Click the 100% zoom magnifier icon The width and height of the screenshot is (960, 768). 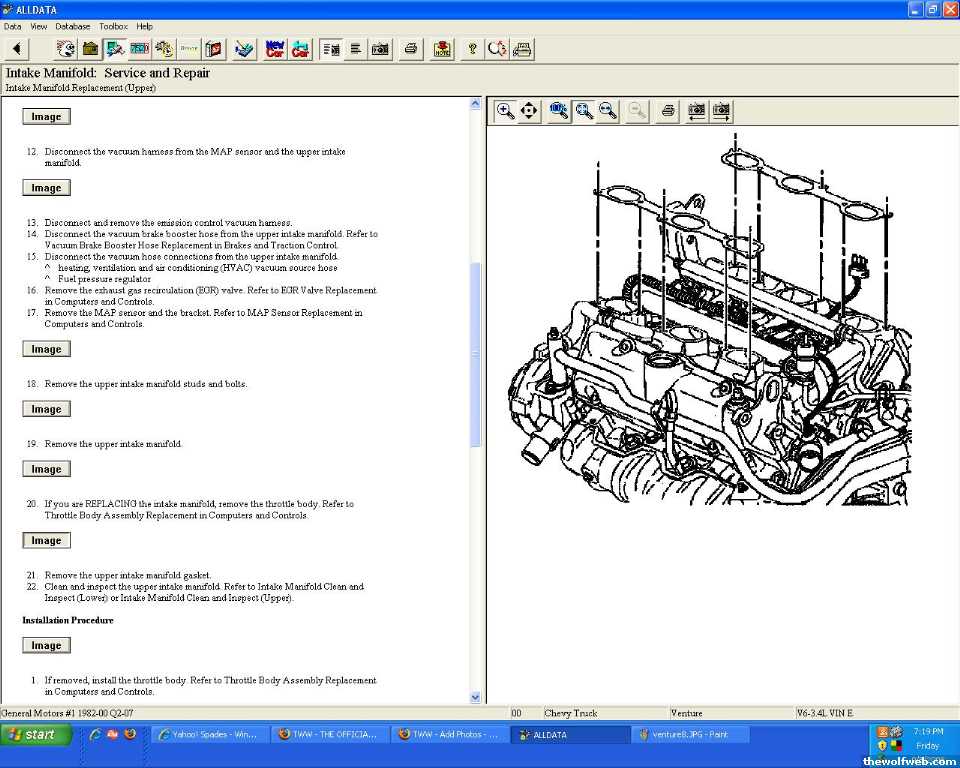559,111
